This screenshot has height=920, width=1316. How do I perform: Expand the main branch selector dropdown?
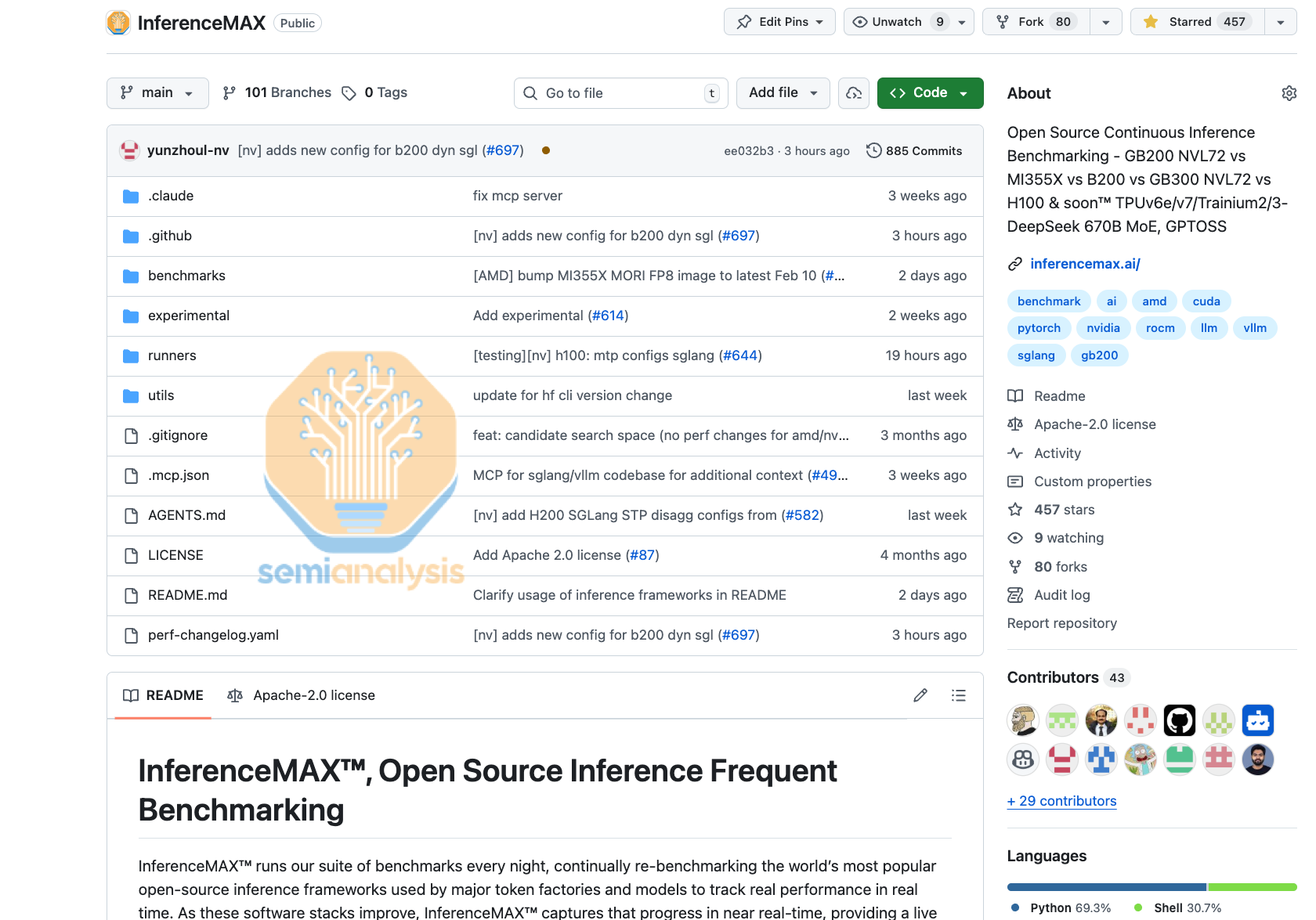click(157, 93)
